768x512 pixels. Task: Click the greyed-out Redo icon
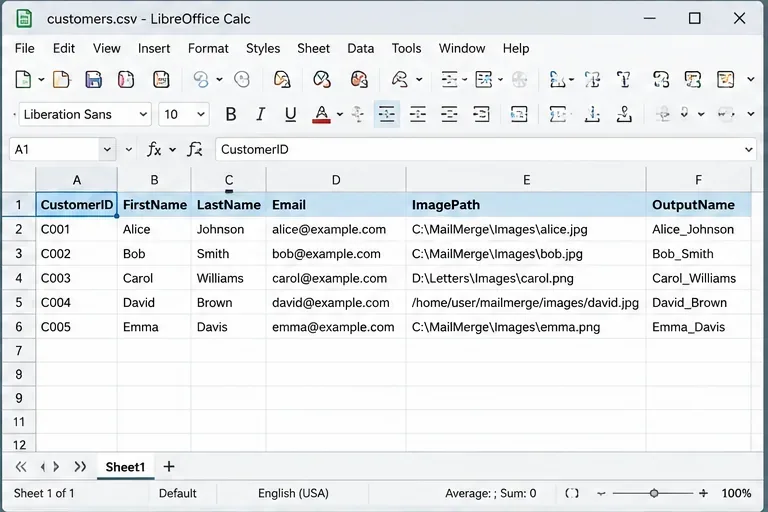[242, 79]
